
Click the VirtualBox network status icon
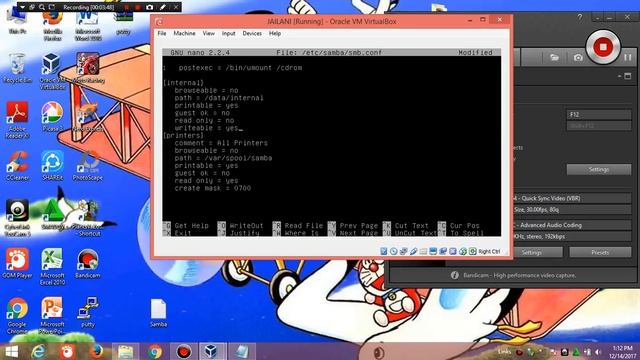point(403,251)
